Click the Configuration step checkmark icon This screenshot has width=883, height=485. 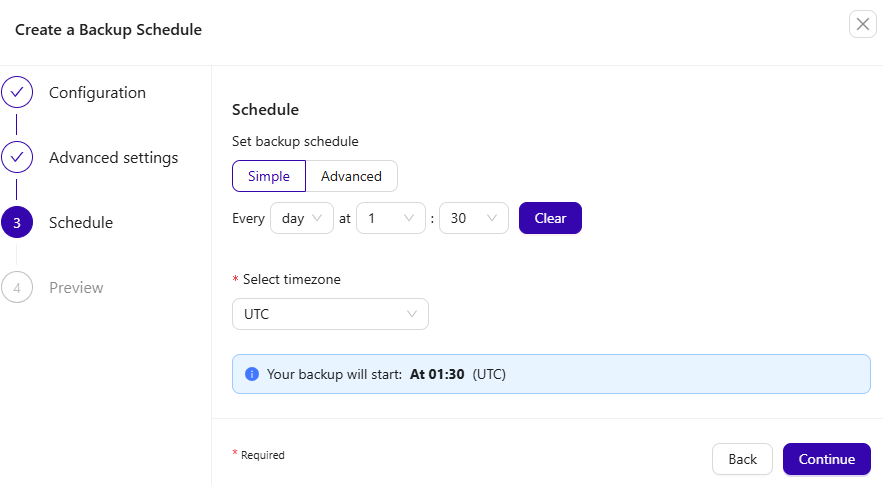click(17, 93)
